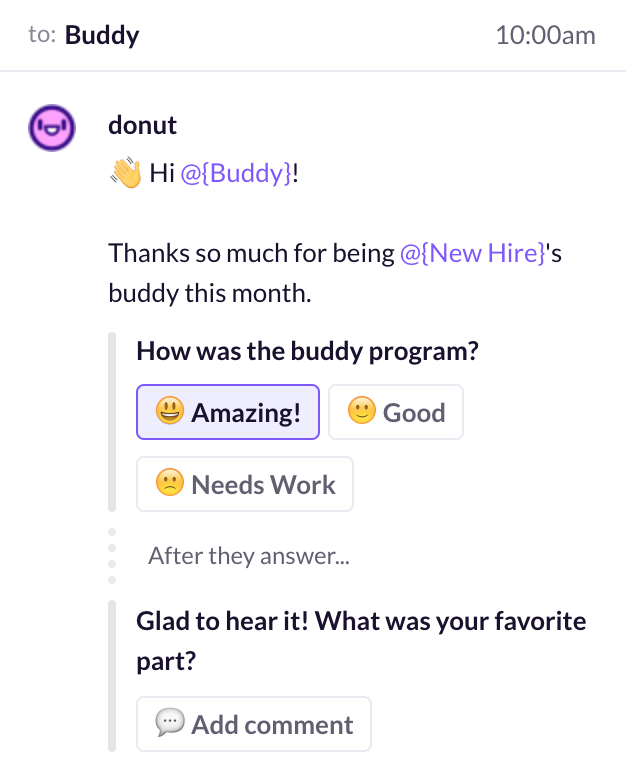
Task: Click the speech bubble icon on Add comment
Action: pos(170,723)
